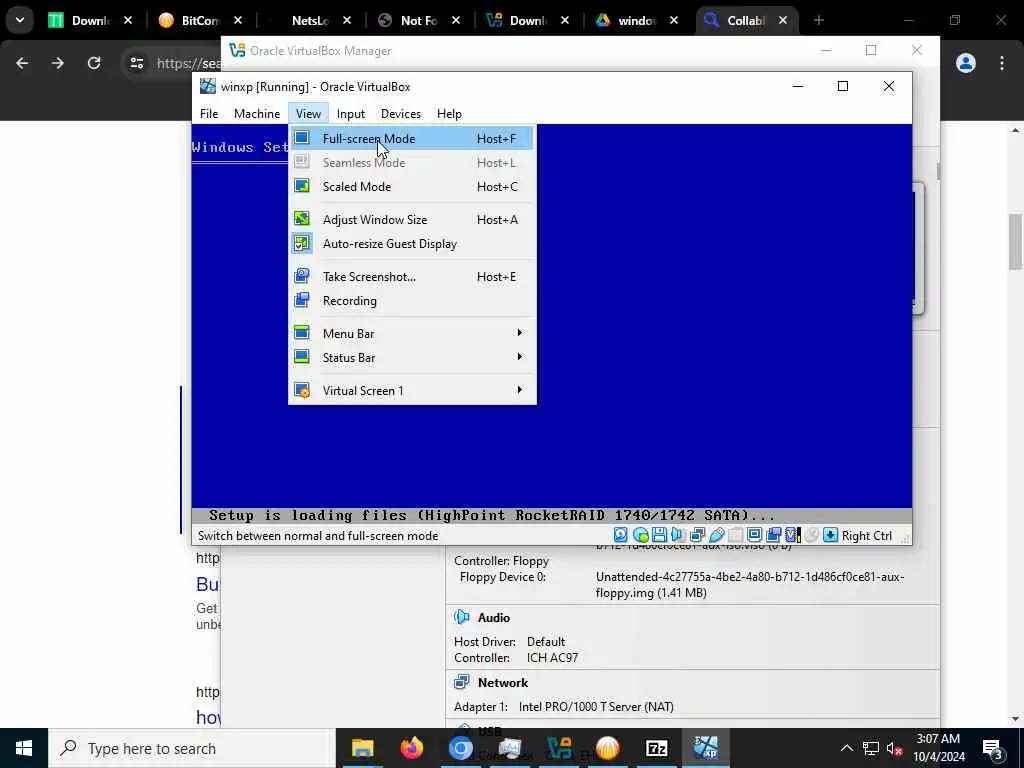Select Take Screenshot menu entry
Screen dimensions: 1024x768
[412, 276]
